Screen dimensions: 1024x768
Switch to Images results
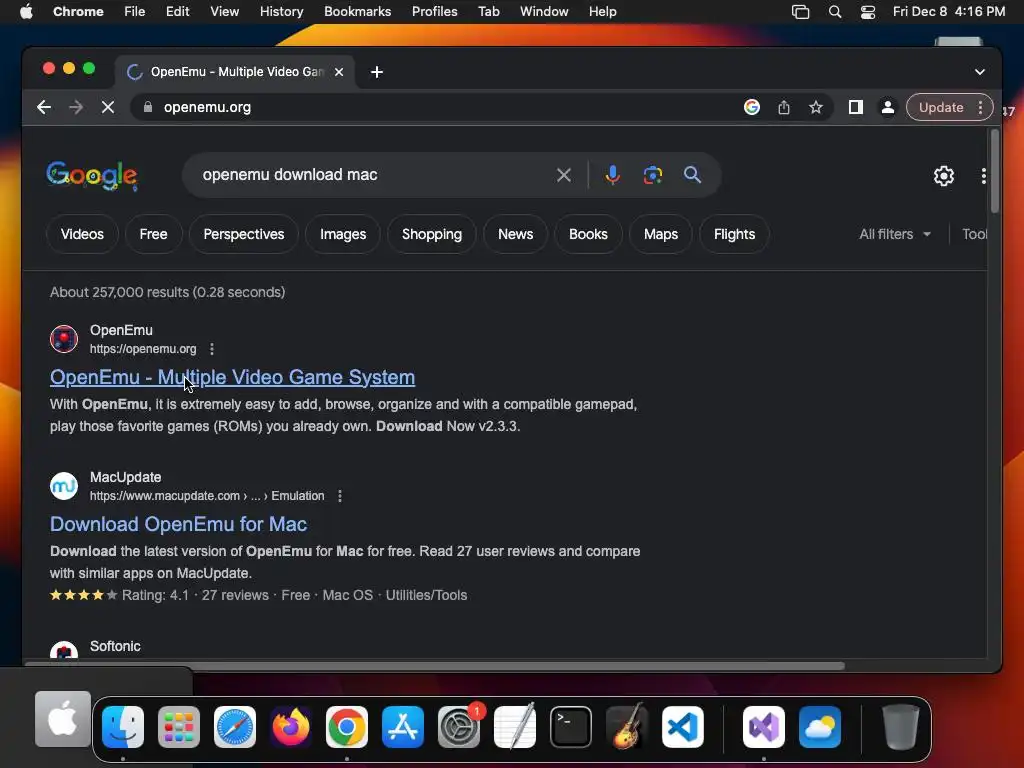[343, 234]
